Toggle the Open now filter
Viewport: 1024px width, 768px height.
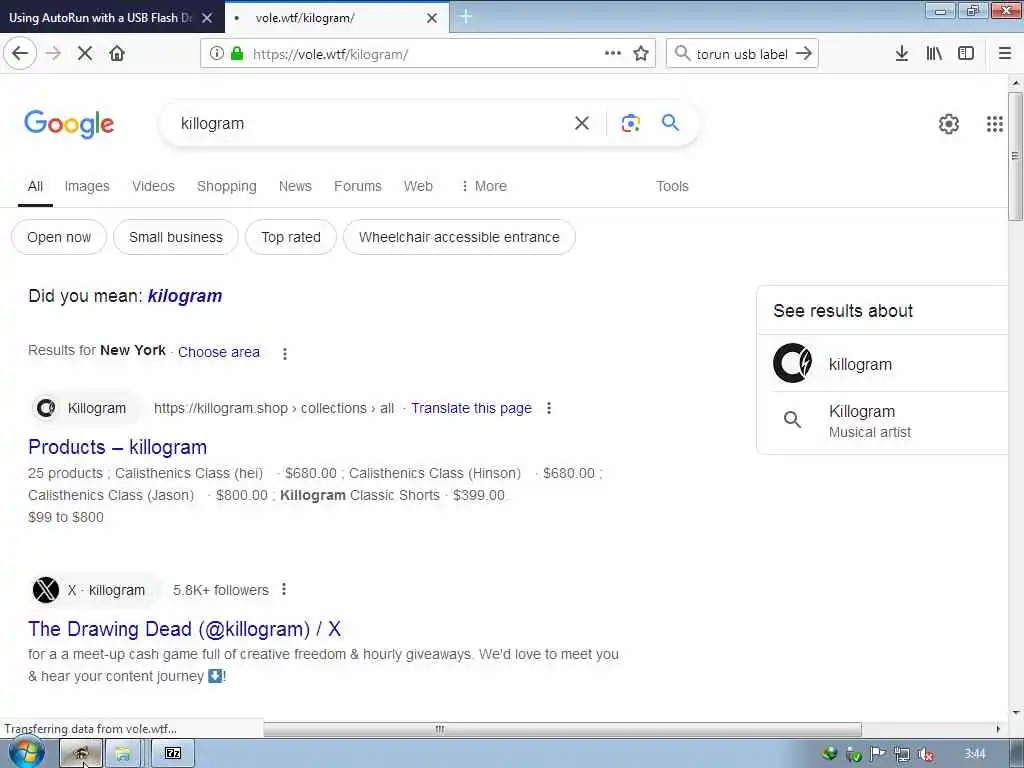[59, 237]
